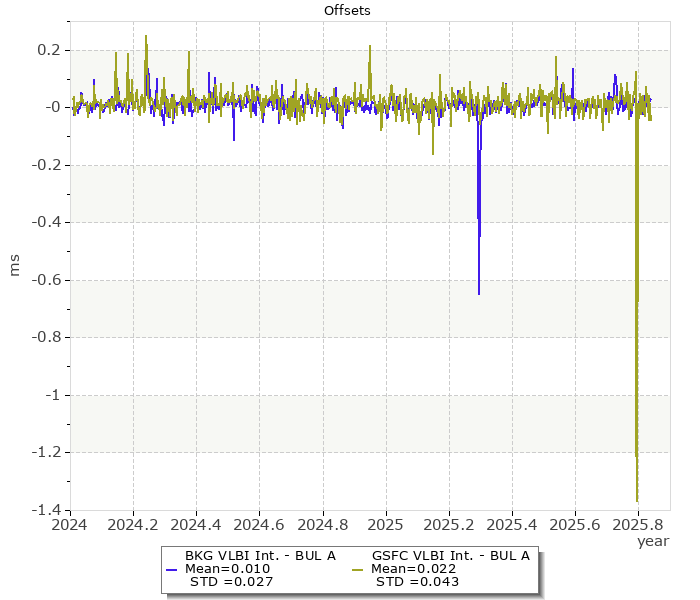700x600 pixels.
Task: Click the olive peak just before 2025
Action: point(370,46)
